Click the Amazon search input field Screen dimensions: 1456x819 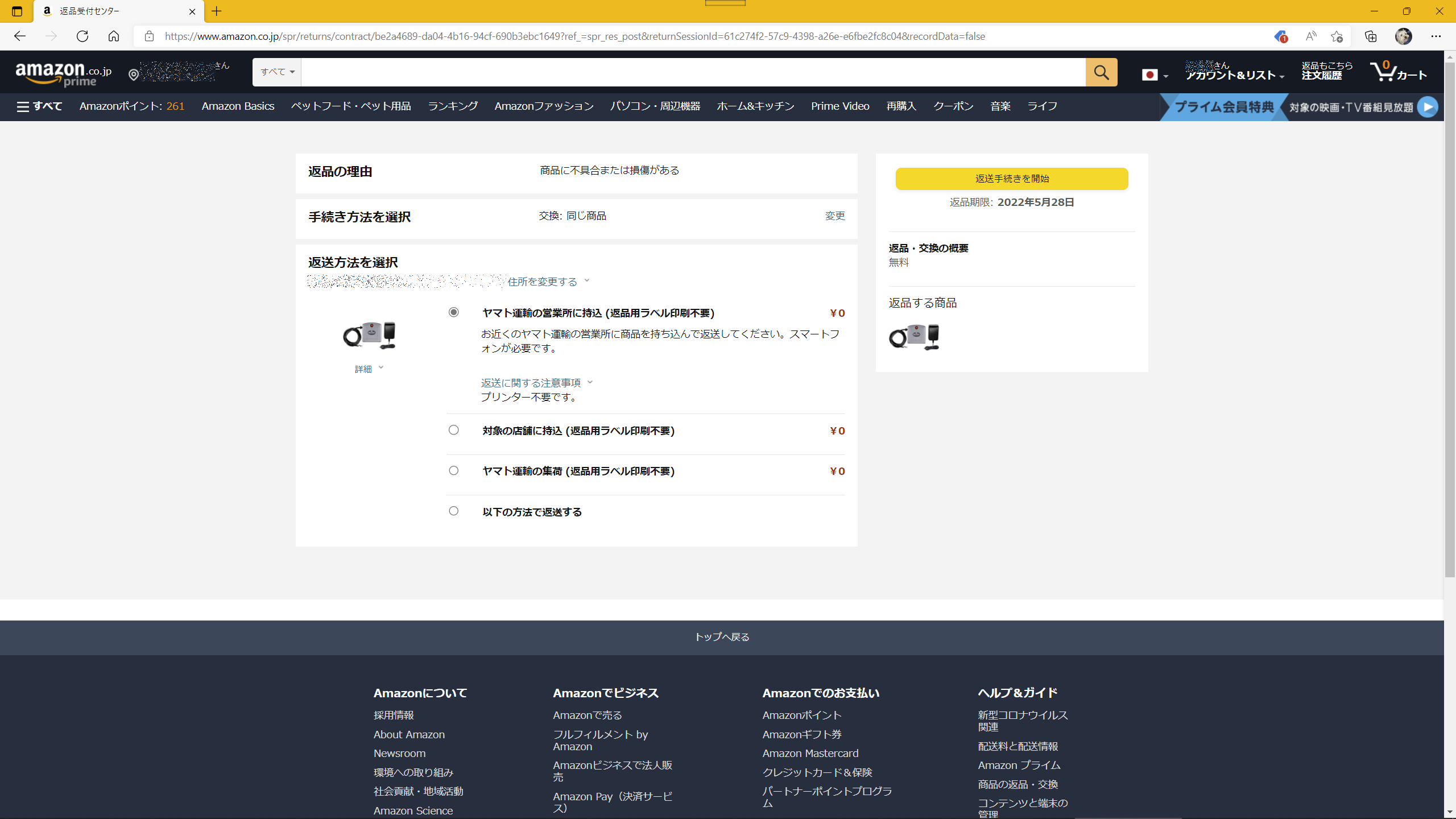(x=693, y=72)
